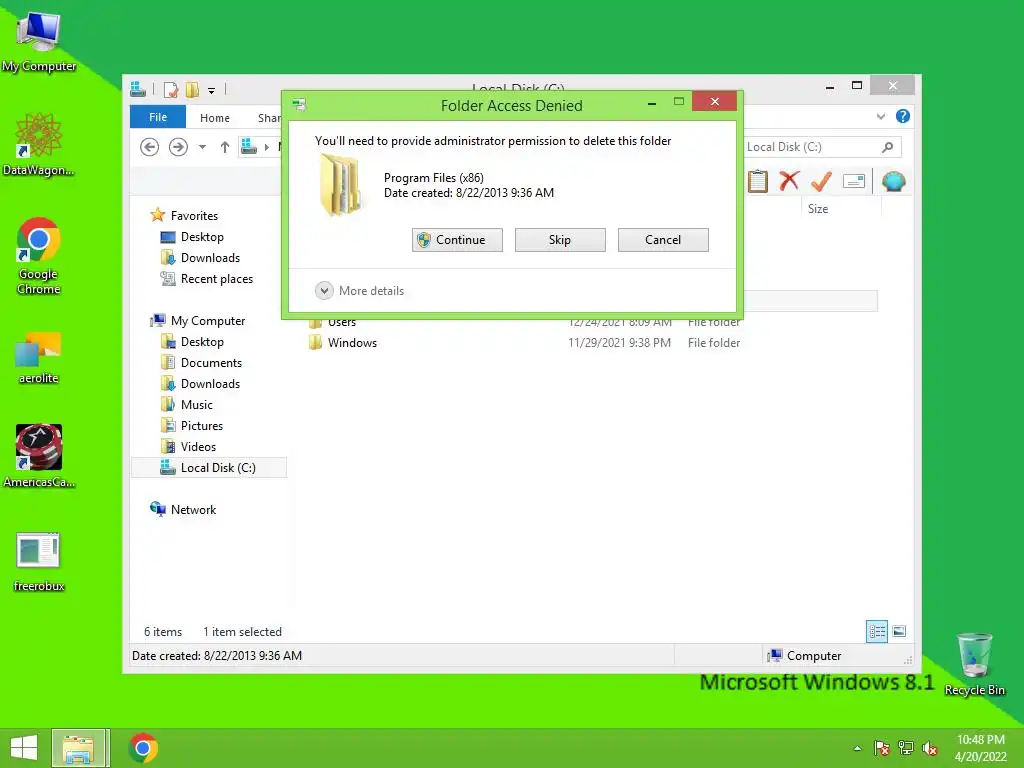Launch Google Chrome from desktop
This screenshot has width=1024, height=768.
[39, 256]
